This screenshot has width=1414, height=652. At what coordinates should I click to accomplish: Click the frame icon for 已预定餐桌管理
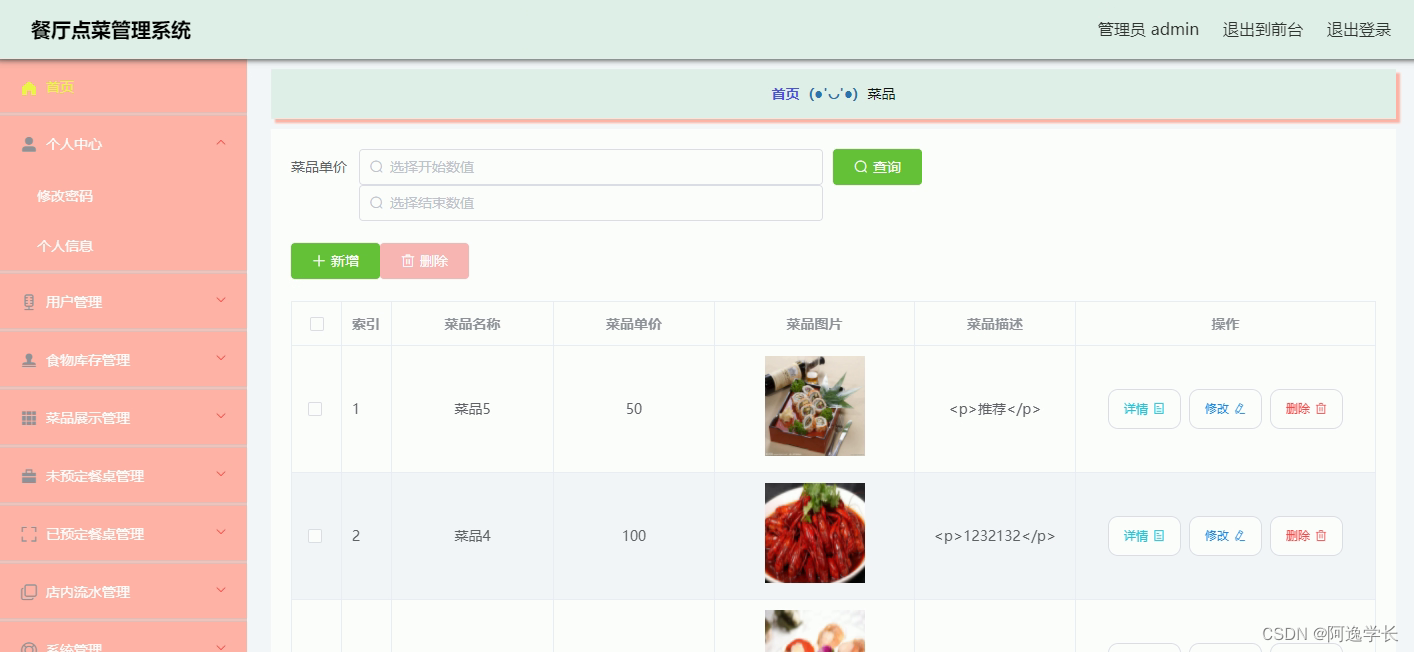pos(29,534)
